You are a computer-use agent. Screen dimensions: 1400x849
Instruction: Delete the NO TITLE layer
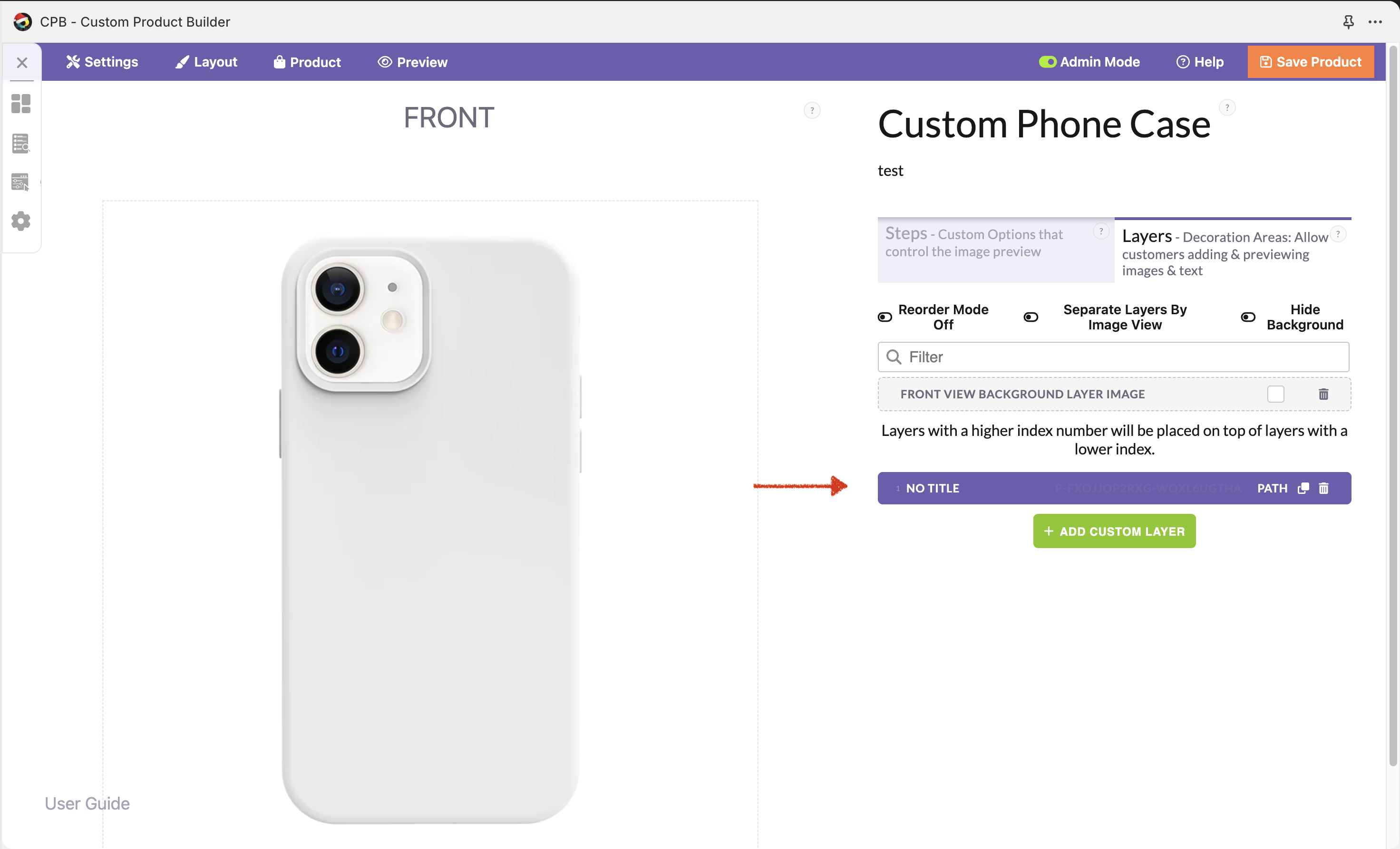(1324, 488)
